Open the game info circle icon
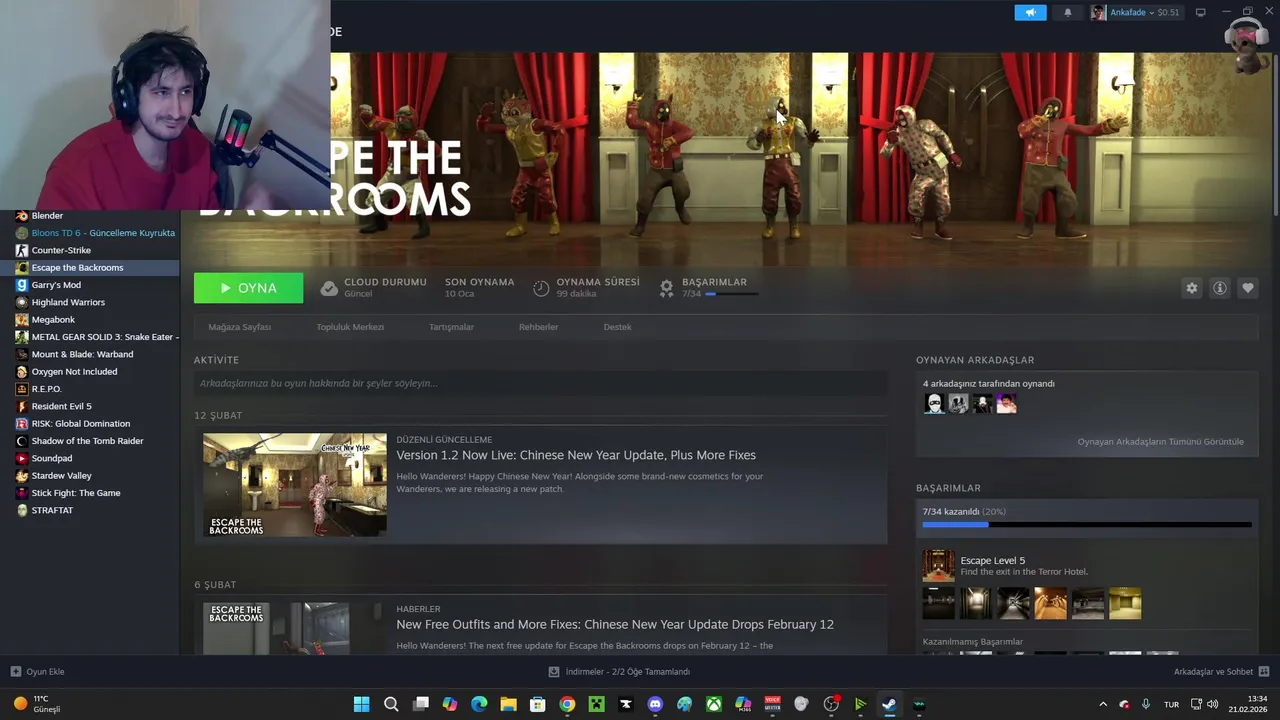1280x720 pixels. click(1219, 288)
